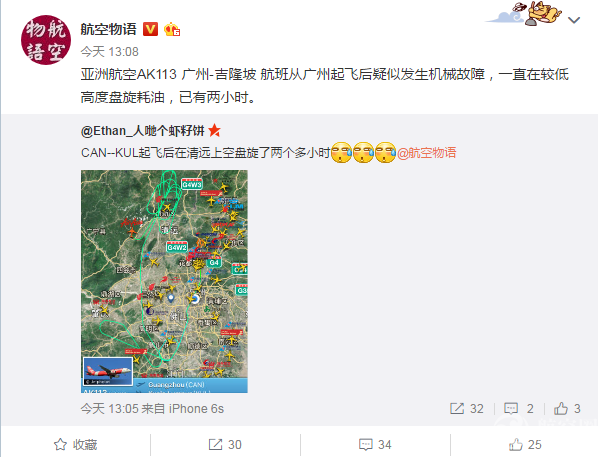
Task: Toggle like thumbs-up showing 25
Action: [x=525, y=444]
